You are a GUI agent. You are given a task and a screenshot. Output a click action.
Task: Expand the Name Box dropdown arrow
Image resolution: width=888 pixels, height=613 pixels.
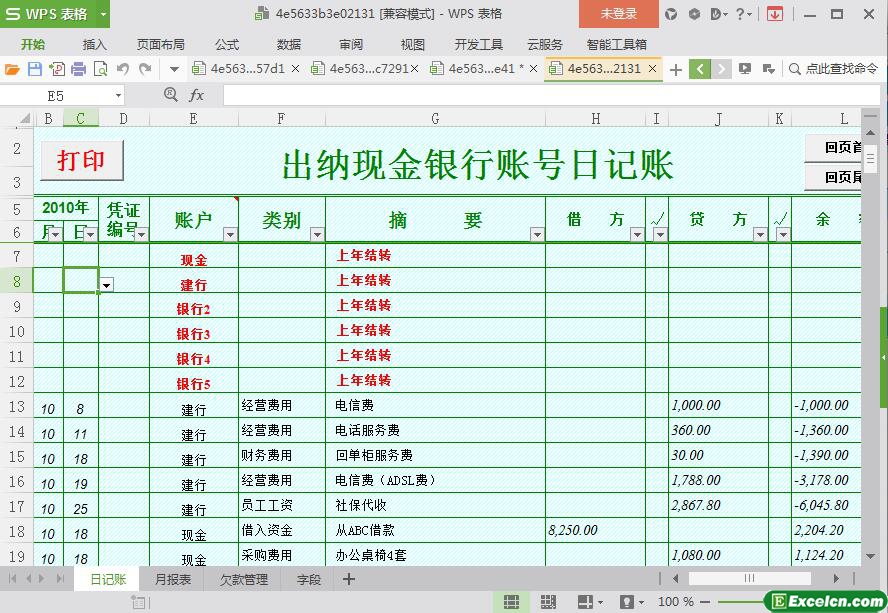118,95
